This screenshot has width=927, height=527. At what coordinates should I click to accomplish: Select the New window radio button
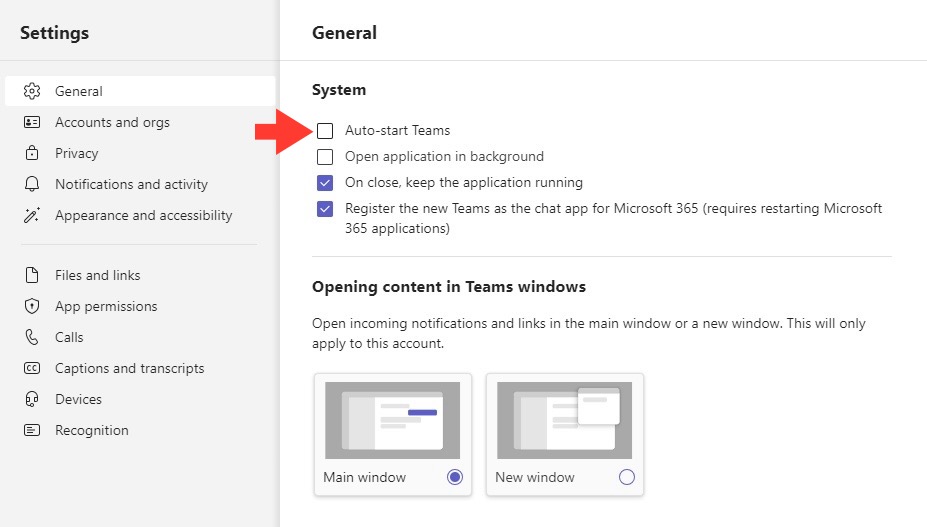point(627,477)
